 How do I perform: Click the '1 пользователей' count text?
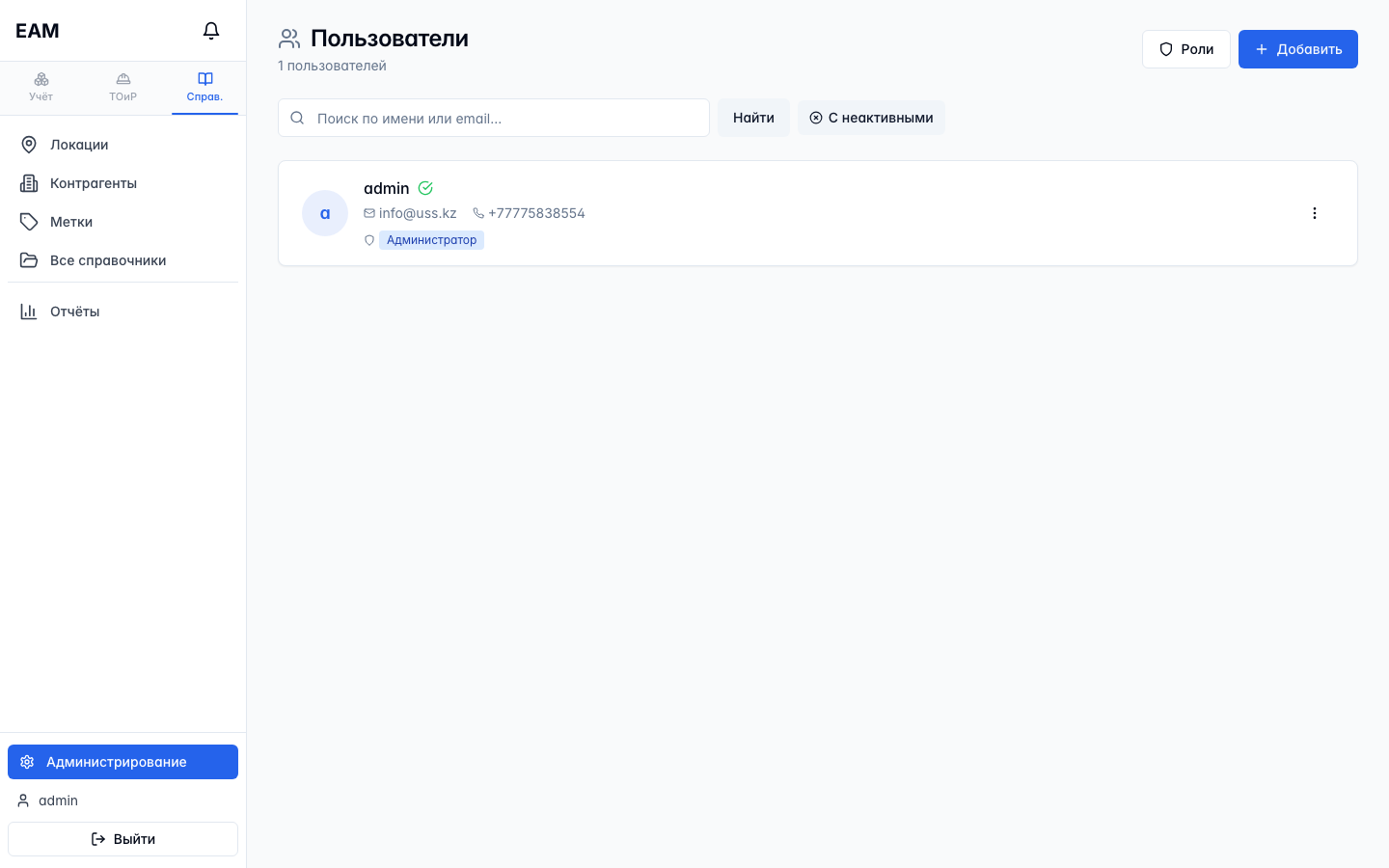click(x=332, y=66)
